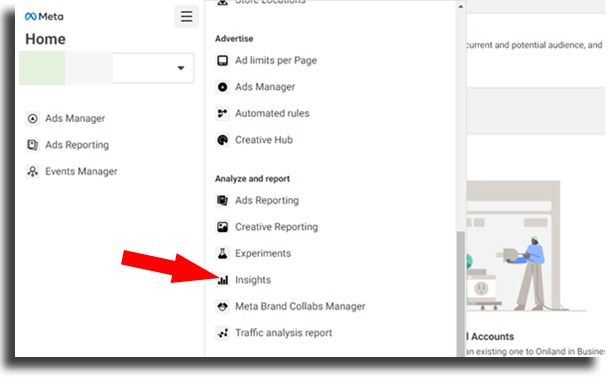Click the tools menu scrollbar thumb
610x377 pixels.
(461, 294)
